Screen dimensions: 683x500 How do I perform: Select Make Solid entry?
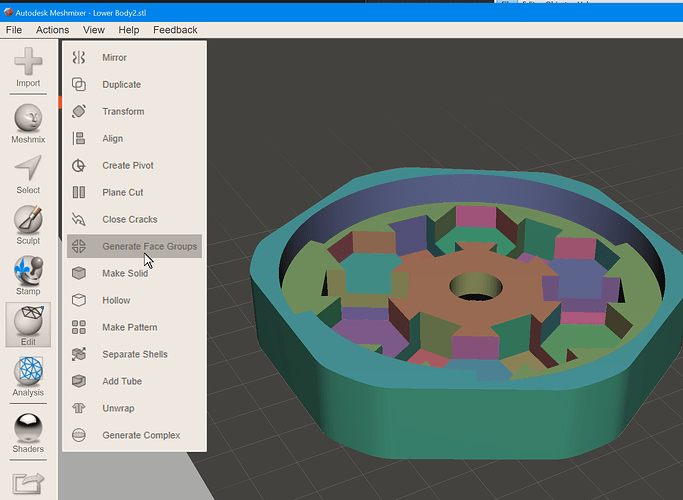[x=134, y=273]
